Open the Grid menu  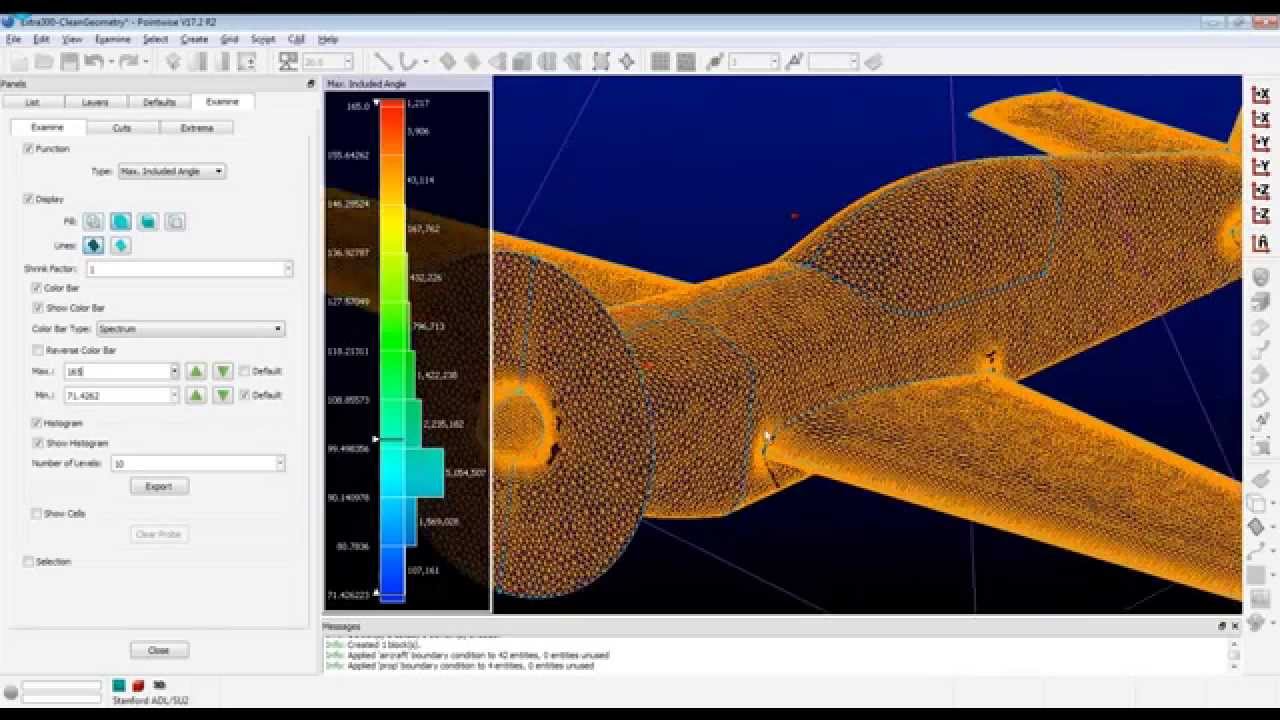230,39
